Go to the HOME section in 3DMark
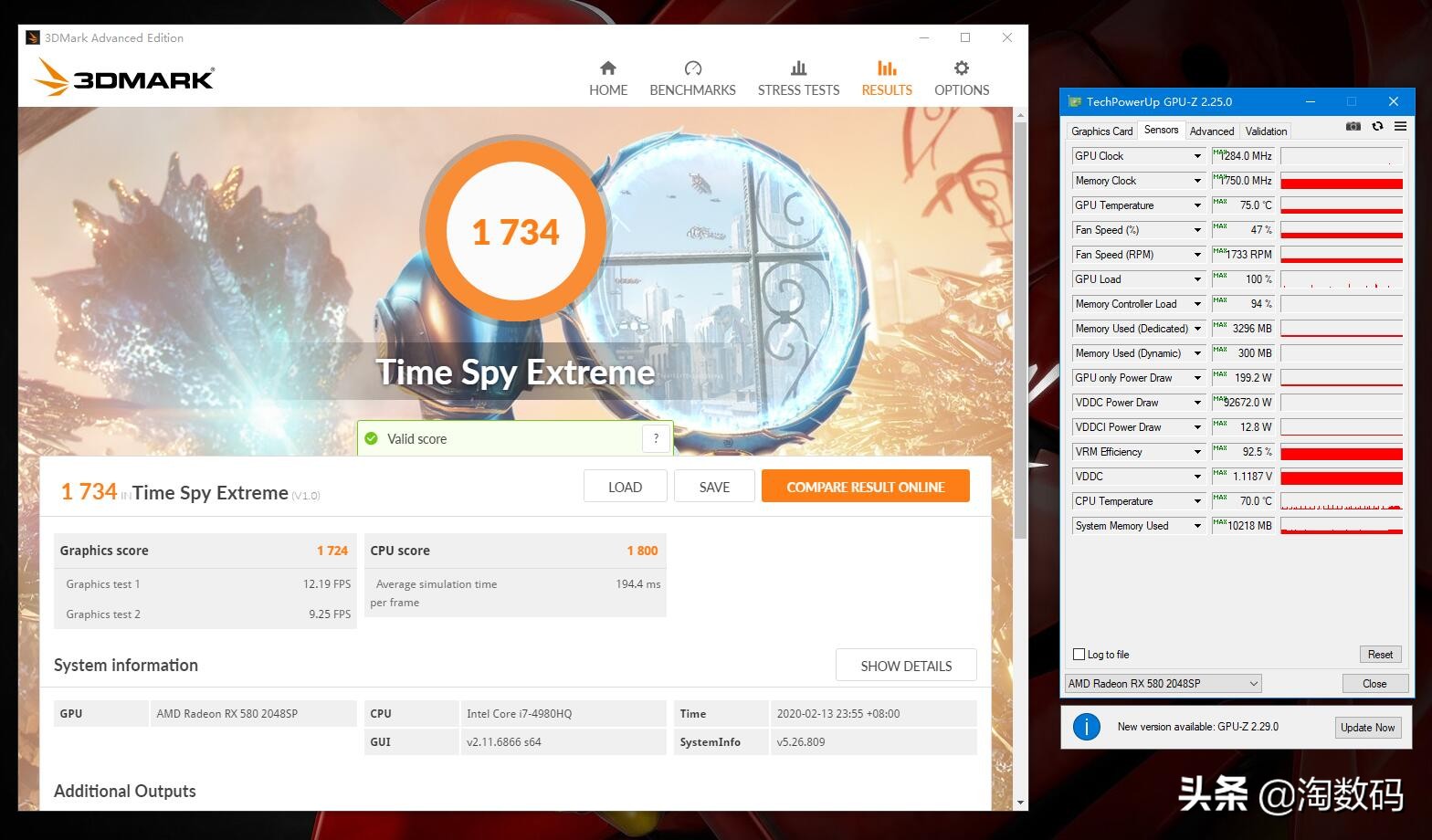 (608, 79)
